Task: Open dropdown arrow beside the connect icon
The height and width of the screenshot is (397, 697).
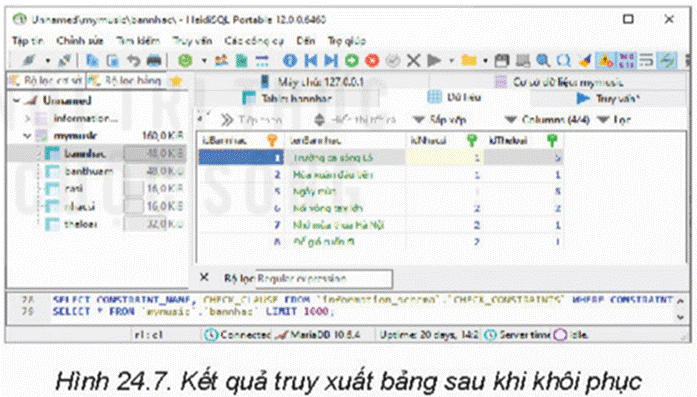Action: 48,60
